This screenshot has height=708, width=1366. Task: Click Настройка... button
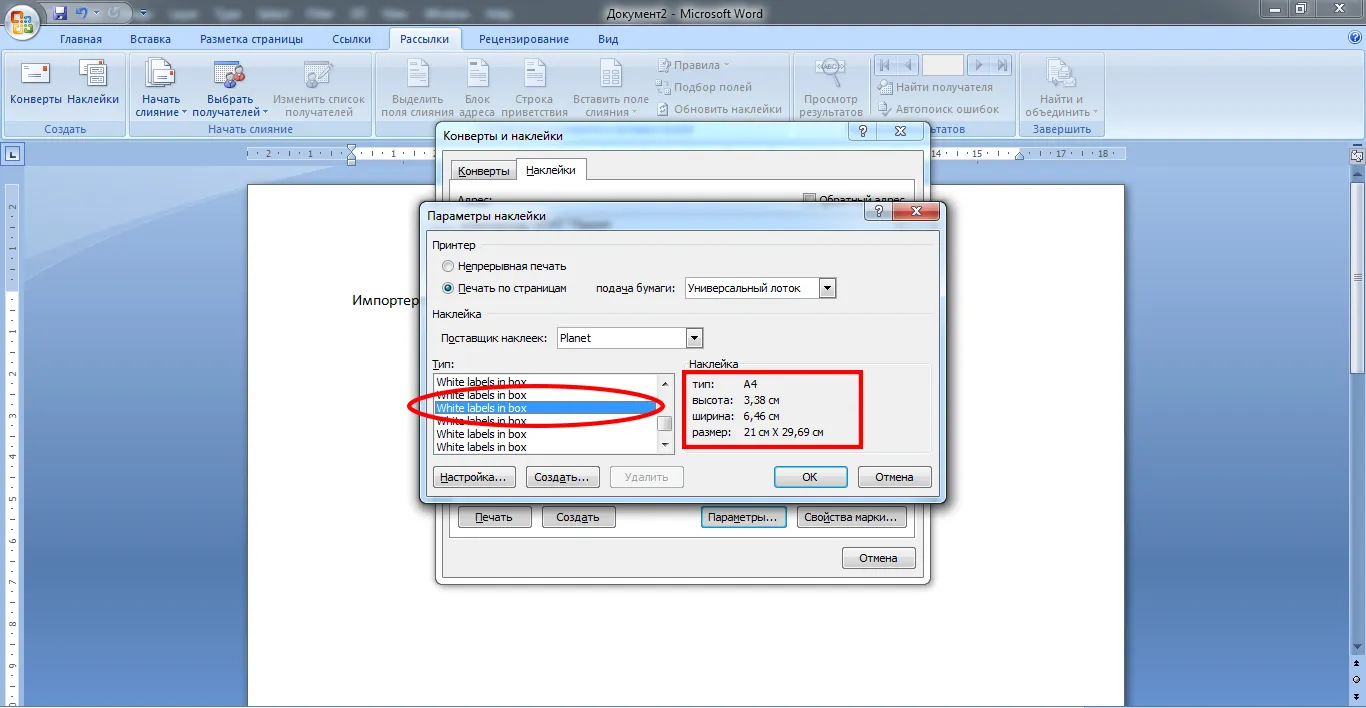click(x=475, y=477)
